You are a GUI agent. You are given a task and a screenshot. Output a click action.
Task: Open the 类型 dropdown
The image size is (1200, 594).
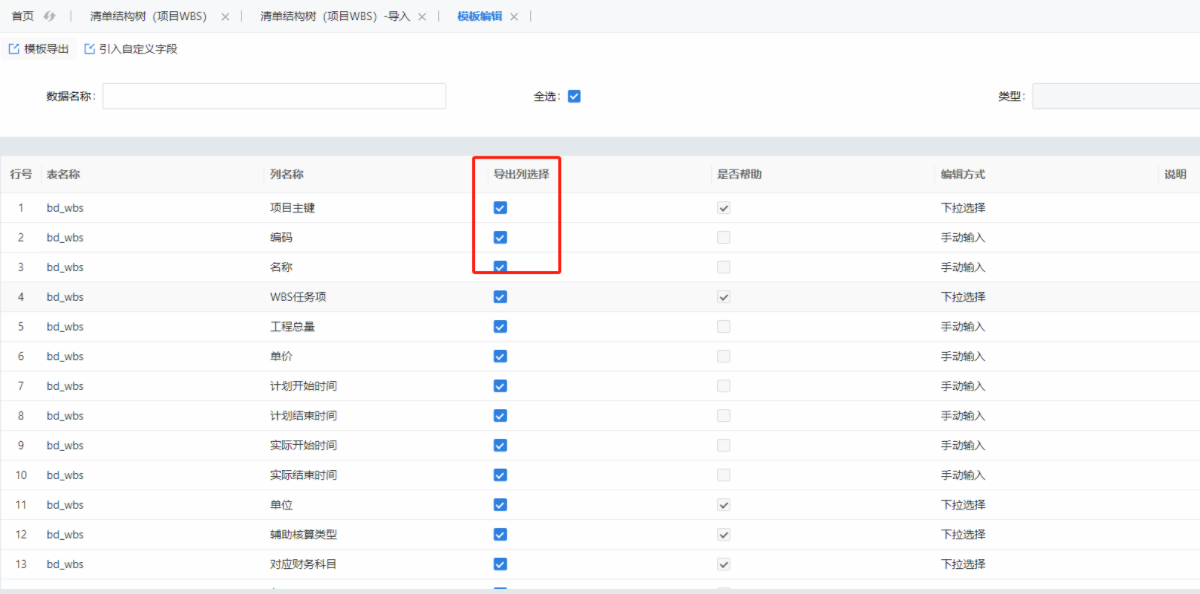(1116, 96)
